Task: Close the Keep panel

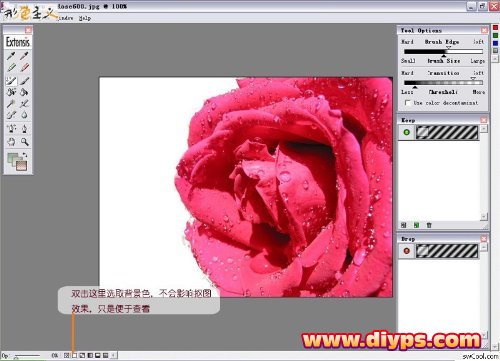Action: 484,120
